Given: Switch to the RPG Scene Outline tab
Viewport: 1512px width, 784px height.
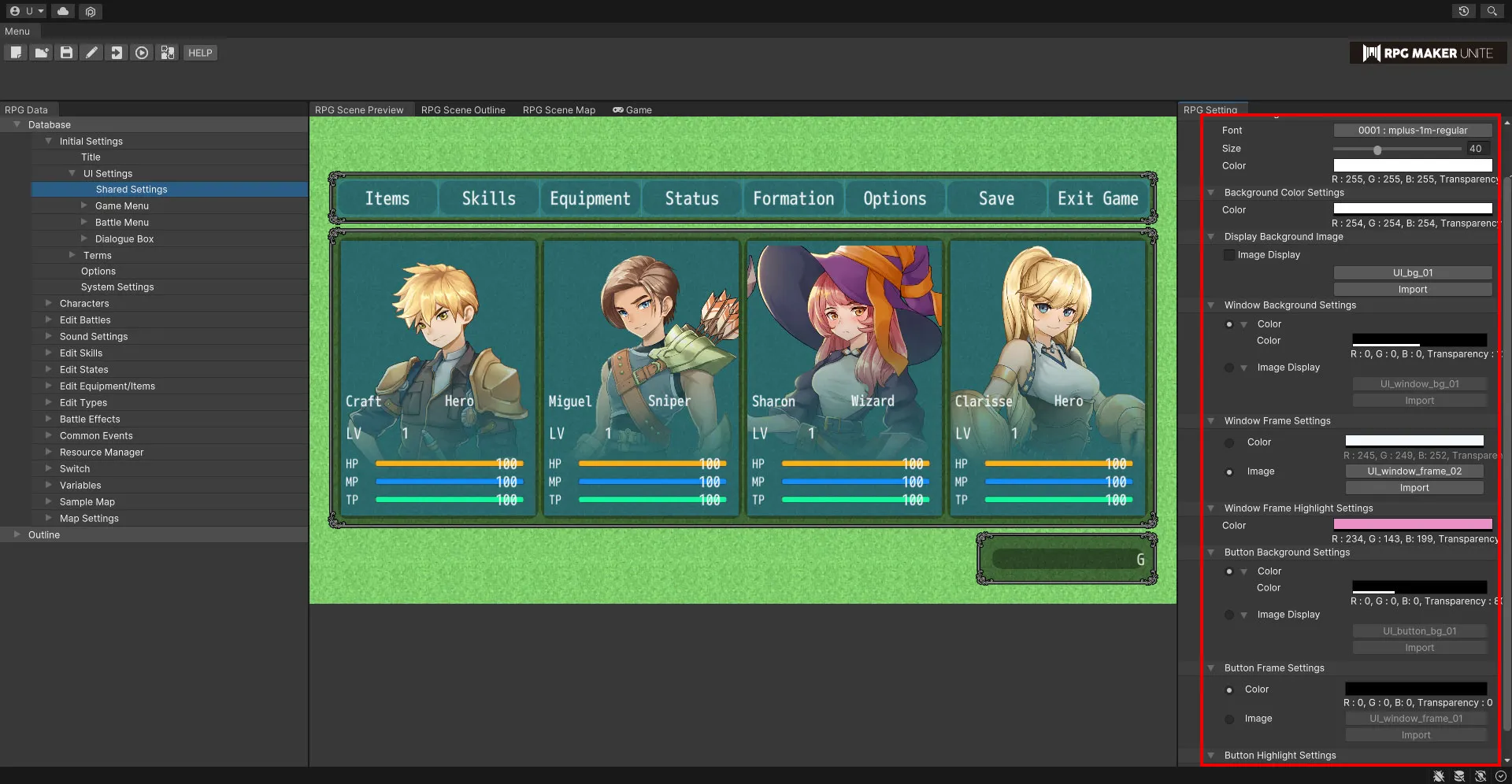Looking at the screenshot, I should click(x=463, y=110).
